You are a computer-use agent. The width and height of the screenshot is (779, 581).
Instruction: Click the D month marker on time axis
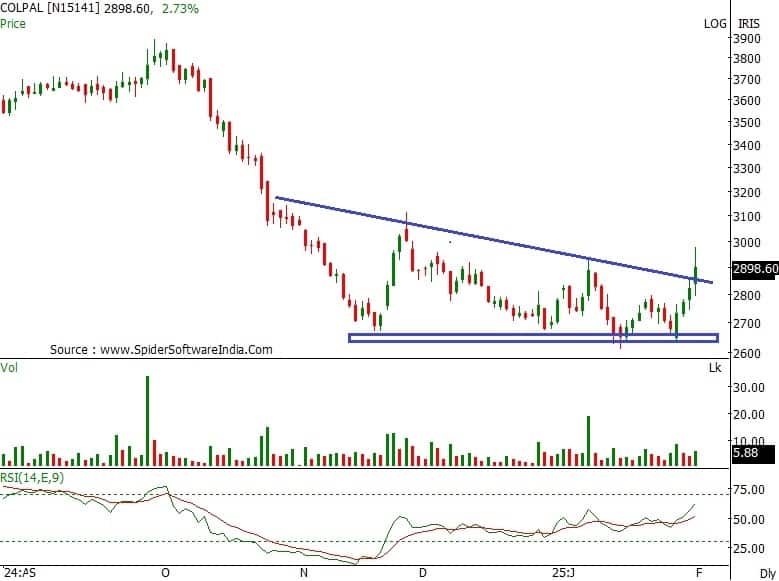pyautogui.click(x=423, y=574)
